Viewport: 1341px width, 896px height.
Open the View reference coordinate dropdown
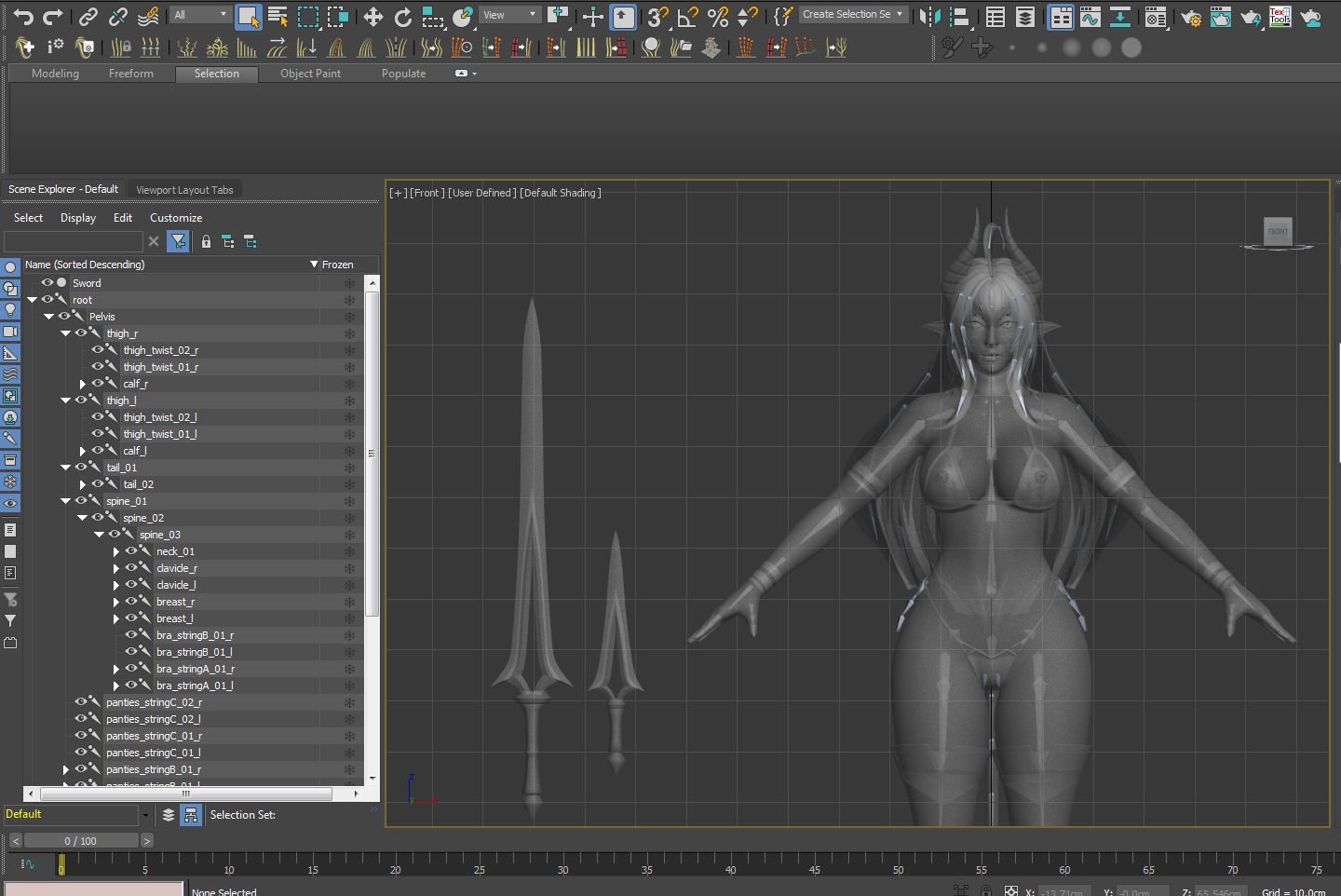coord(511,15)
